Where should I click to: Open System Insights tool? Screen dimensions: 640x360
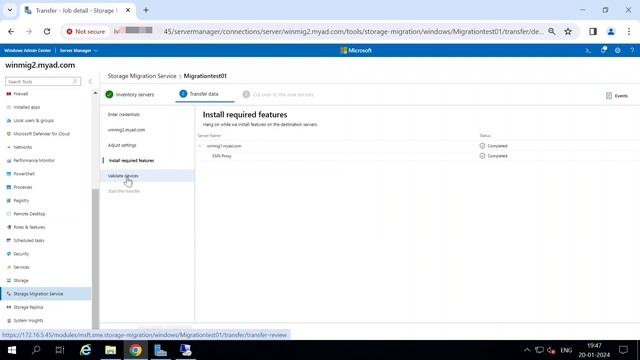point(28,321)
